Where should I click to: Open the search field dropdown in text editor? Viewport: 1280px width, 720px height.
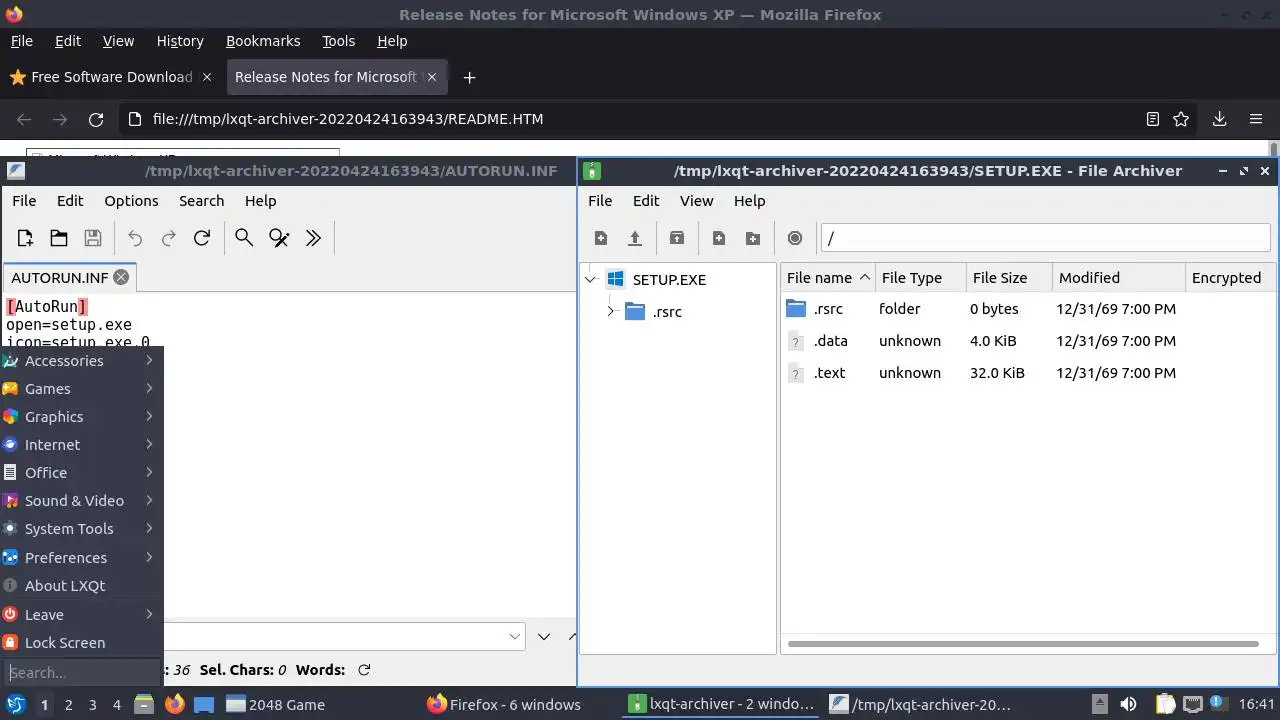tap(515, 636)
